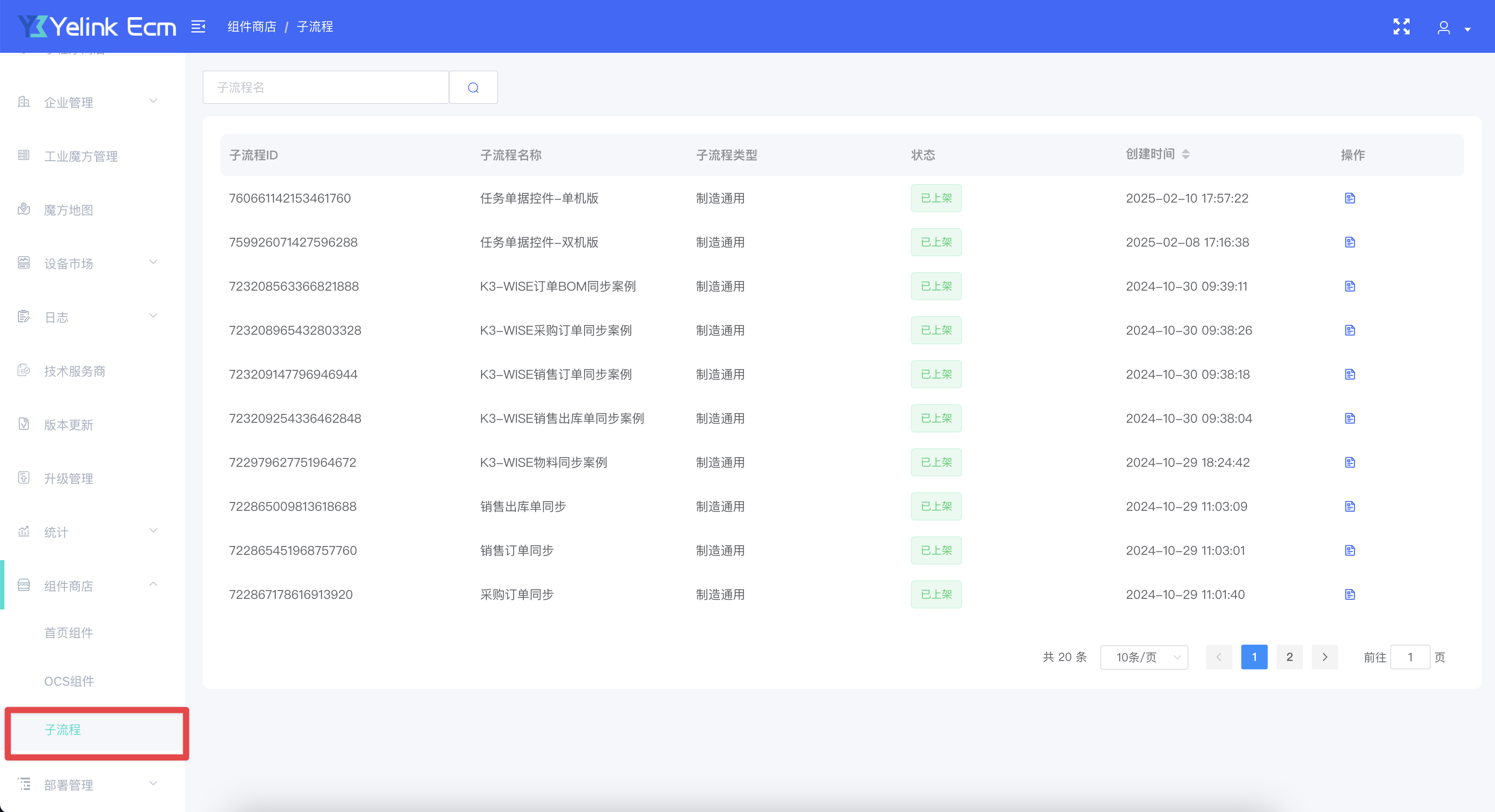This screenshot has height=812, width=1495.
Task: Open 魔方地图 via its sidebar icon
Action: coord(23,209)
